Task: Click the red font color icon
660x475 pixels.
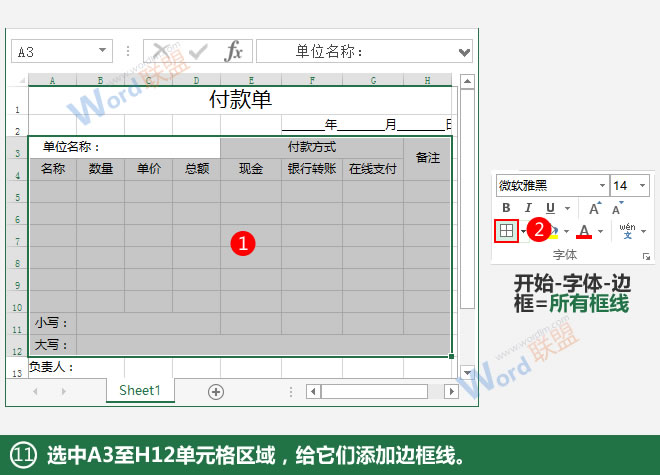Action: 584,232
